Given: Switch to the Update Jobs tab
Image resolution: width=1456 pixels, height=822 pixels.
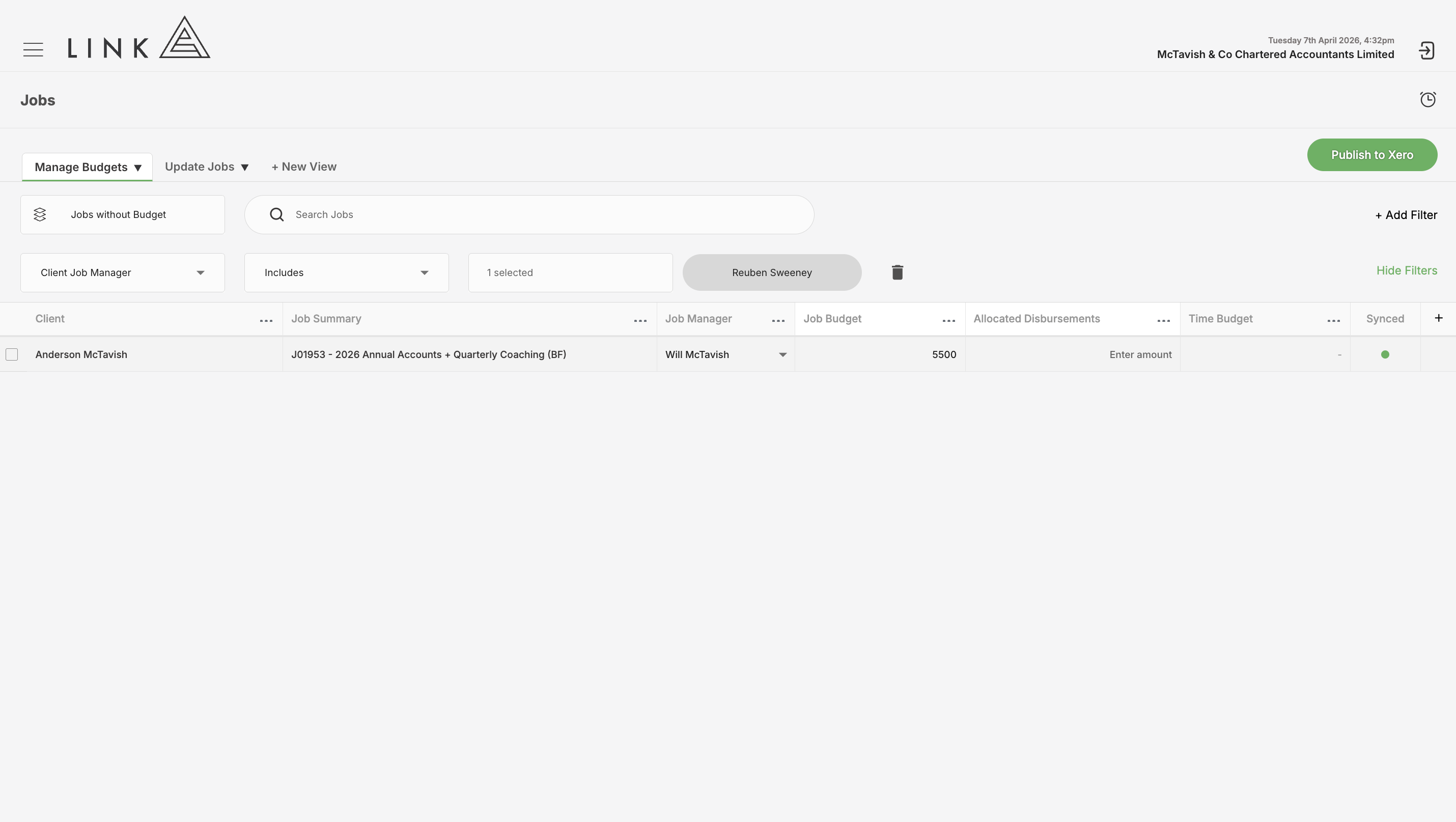Looking at the screenshot, I should click(200, 167).
